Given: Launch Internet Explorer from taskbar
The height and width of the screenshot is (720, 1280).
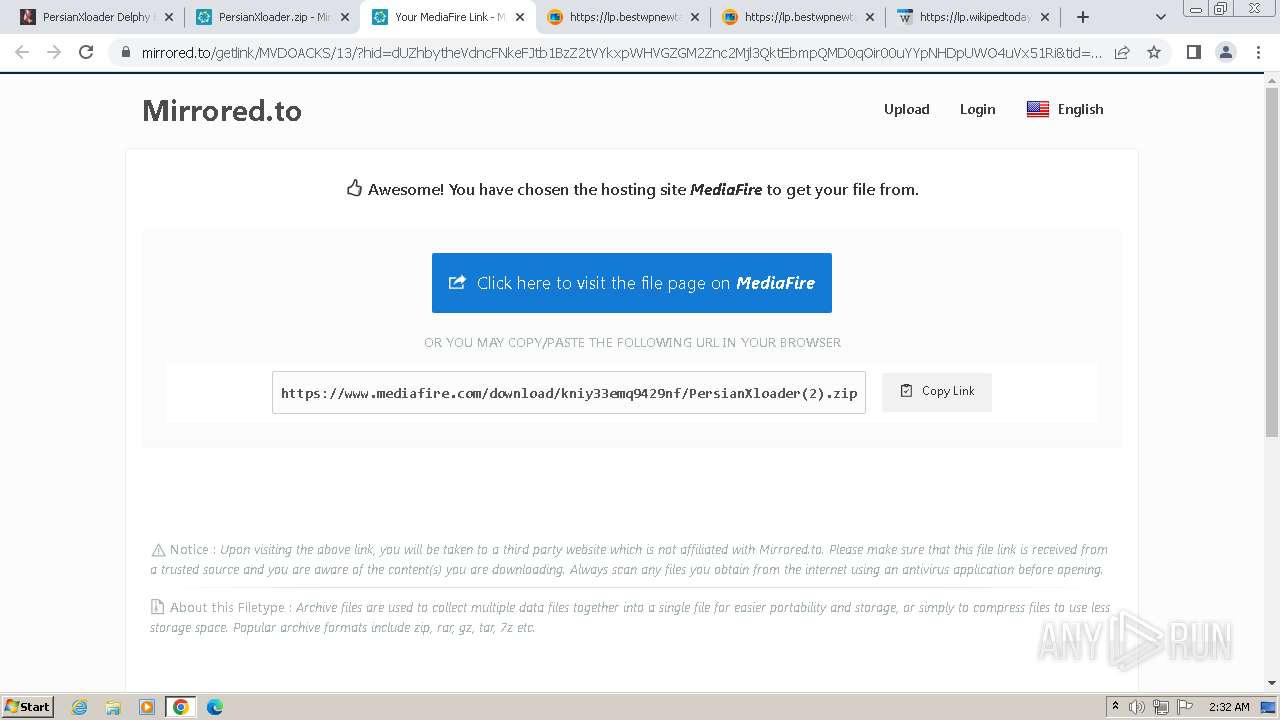Looking at the screenshot, I should 80,707.
